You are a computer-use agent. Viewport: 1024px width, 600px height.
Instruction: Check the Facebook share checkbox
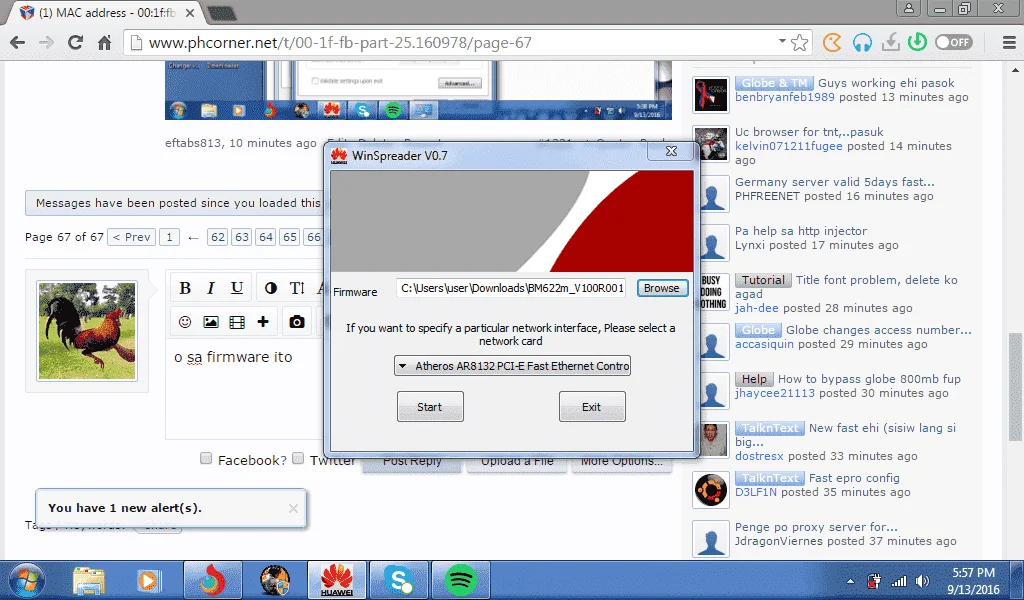pyautogui.click(x=206, y=458)
